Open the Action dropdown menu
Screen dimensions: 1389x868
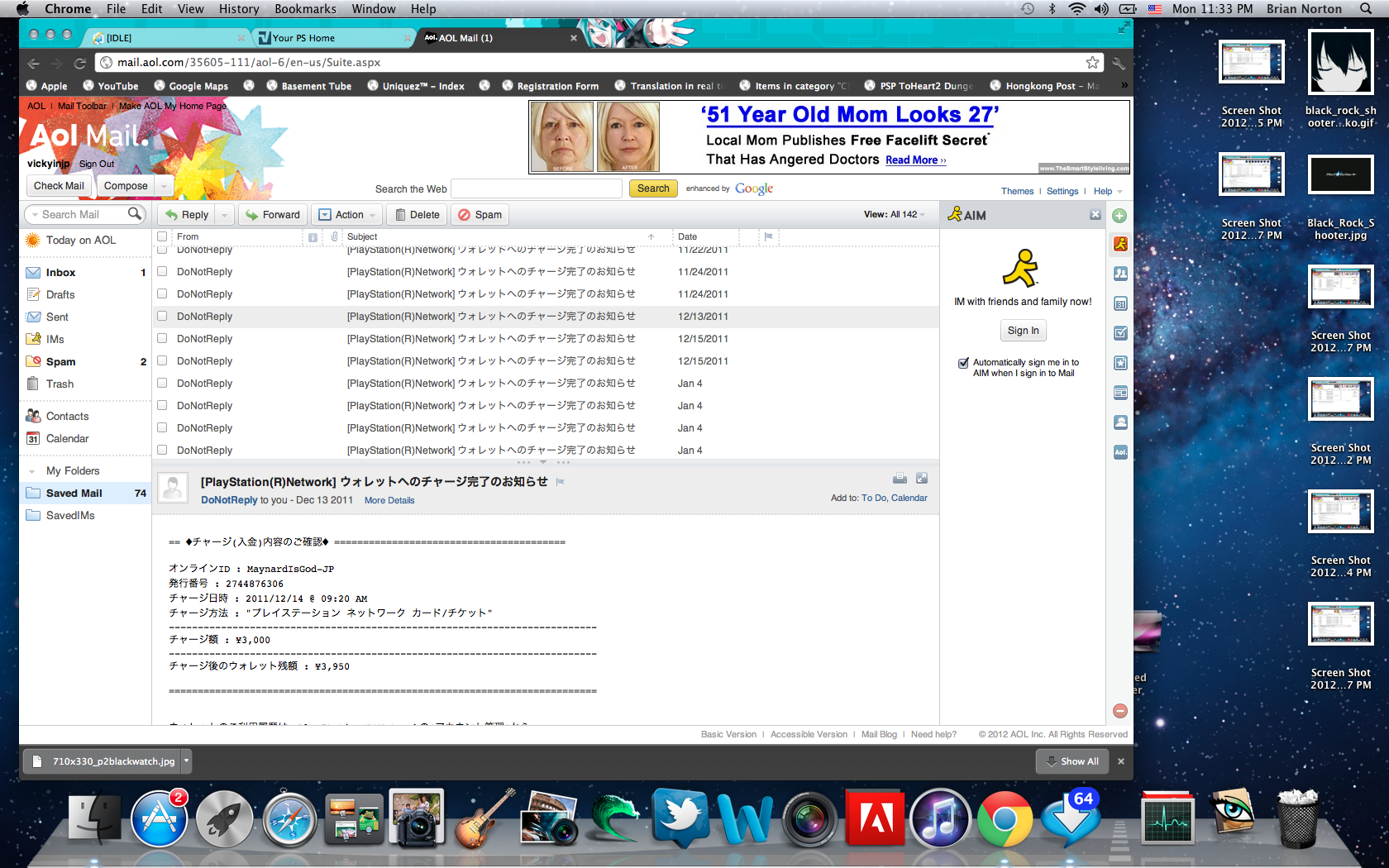click(x=346, y=215)
